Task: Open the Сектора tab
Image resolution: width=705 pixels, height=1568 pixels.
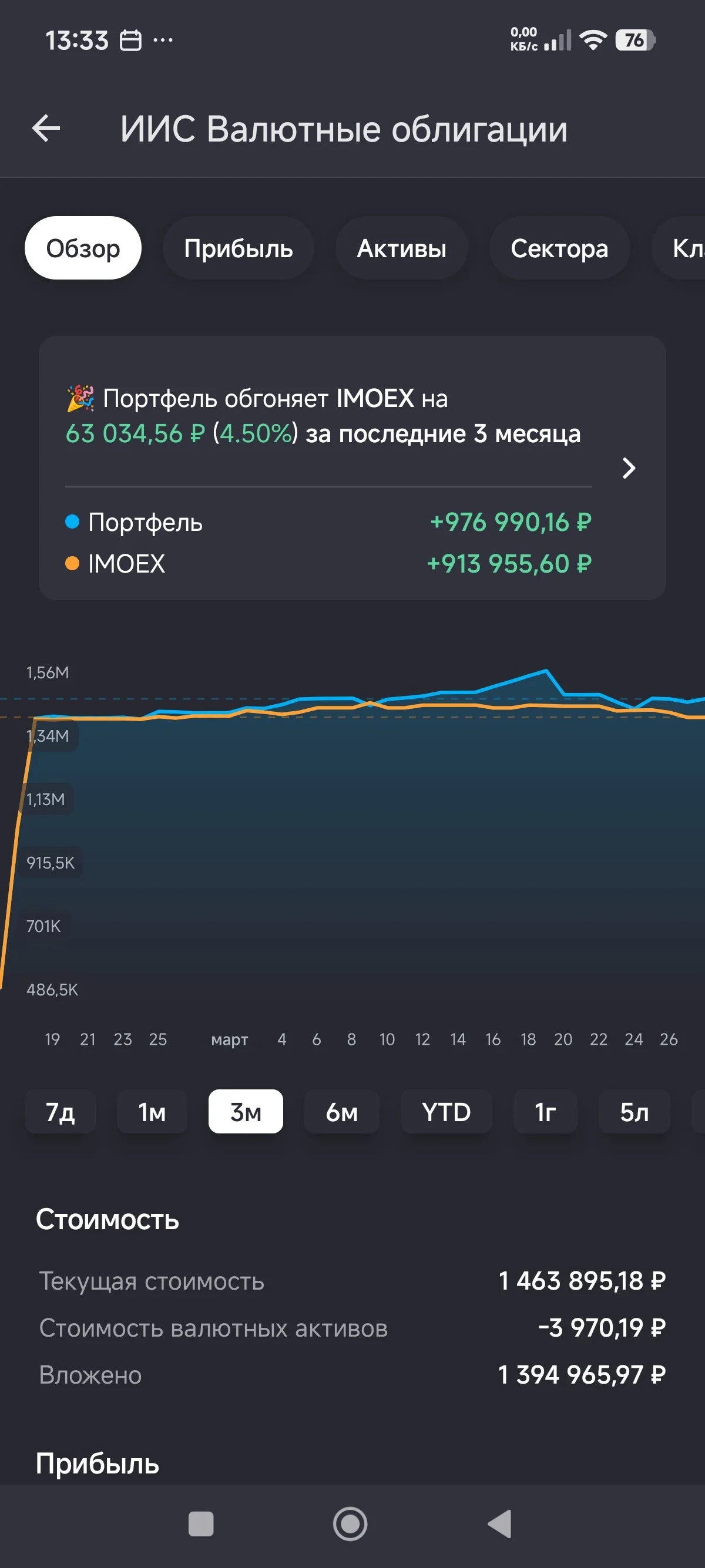Action: 559,248
